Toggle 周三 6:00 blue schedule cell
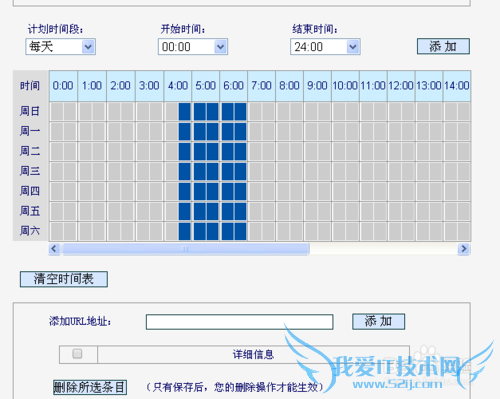This screenshot has width=500, height=399. click(x=228, y=172)
